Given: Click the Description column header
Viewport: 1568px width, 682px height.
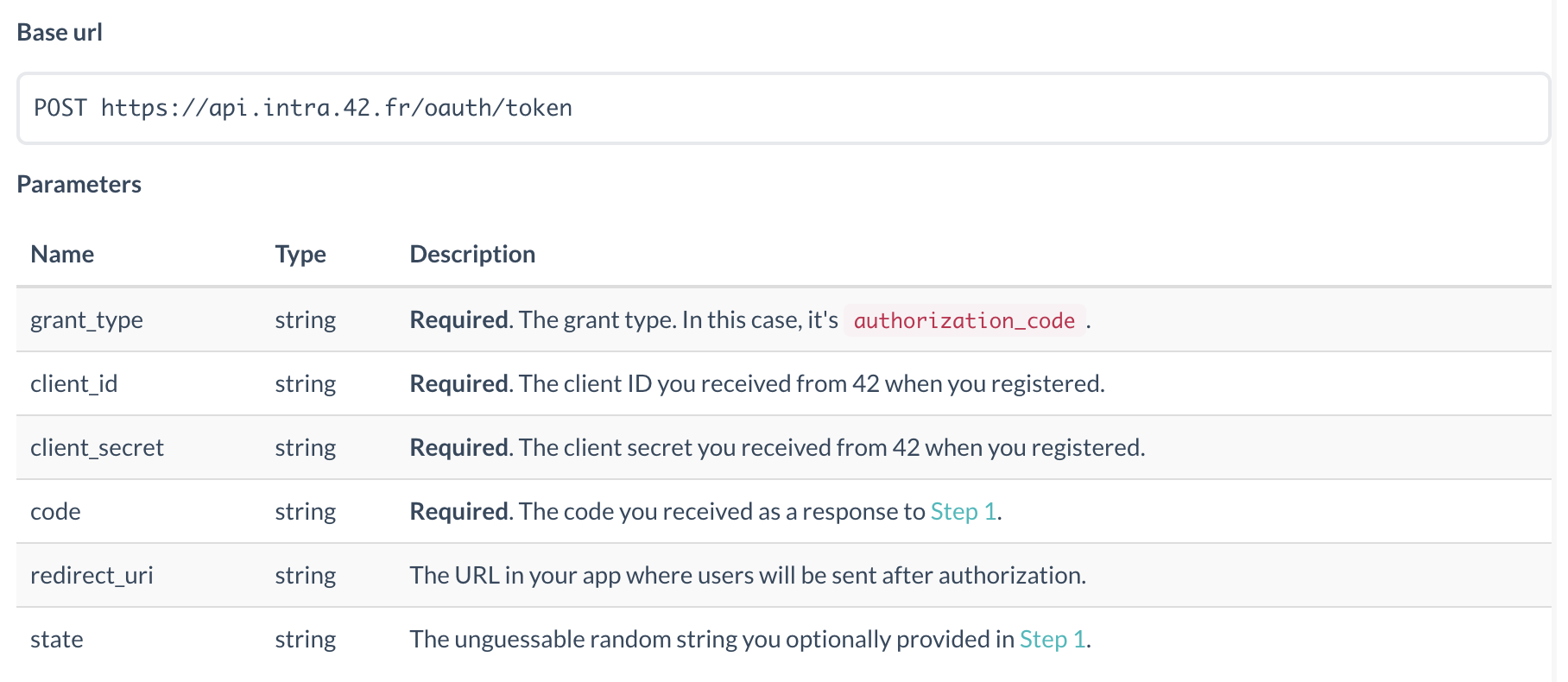Looking at the screenshot, I should tap(472, 254).
